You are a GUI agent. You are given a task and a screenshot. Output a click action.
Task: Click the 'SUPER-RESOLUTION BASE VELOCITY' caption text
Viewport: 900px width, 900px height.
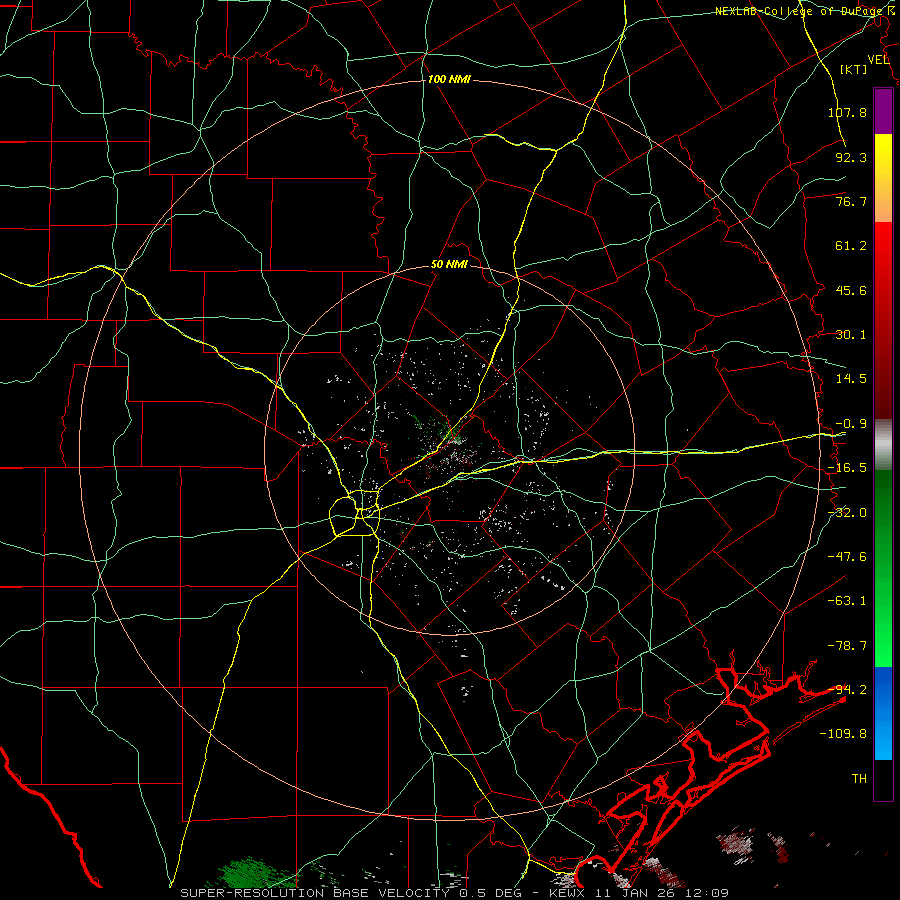click(x=317, y=893)
